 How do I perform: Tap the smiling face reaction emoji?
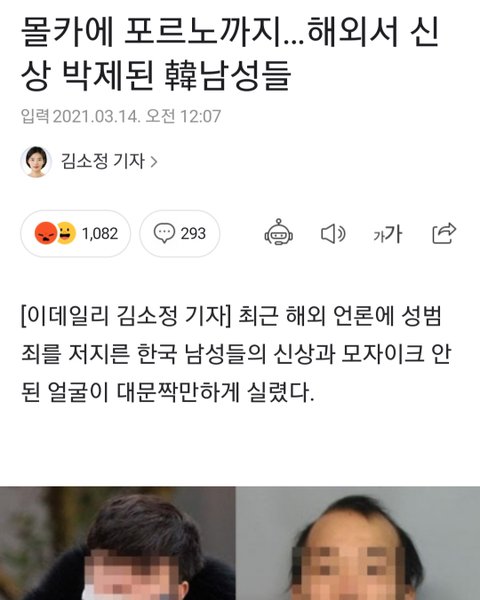click(66, 233)
